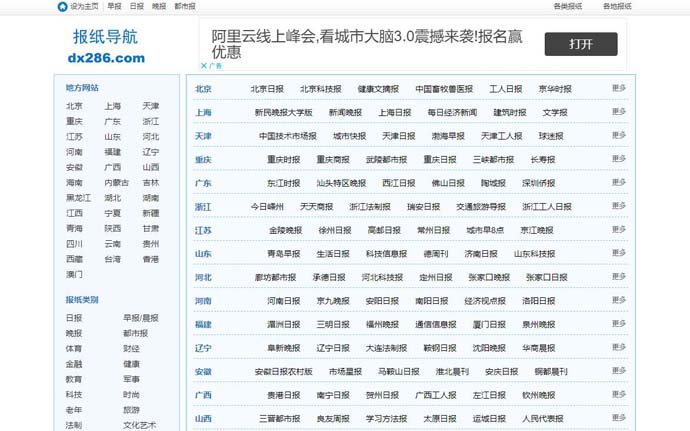Viewport: 690px width, 431px height.
Task: Click 更多 in the 广东 row
Action: pos(619,182)
